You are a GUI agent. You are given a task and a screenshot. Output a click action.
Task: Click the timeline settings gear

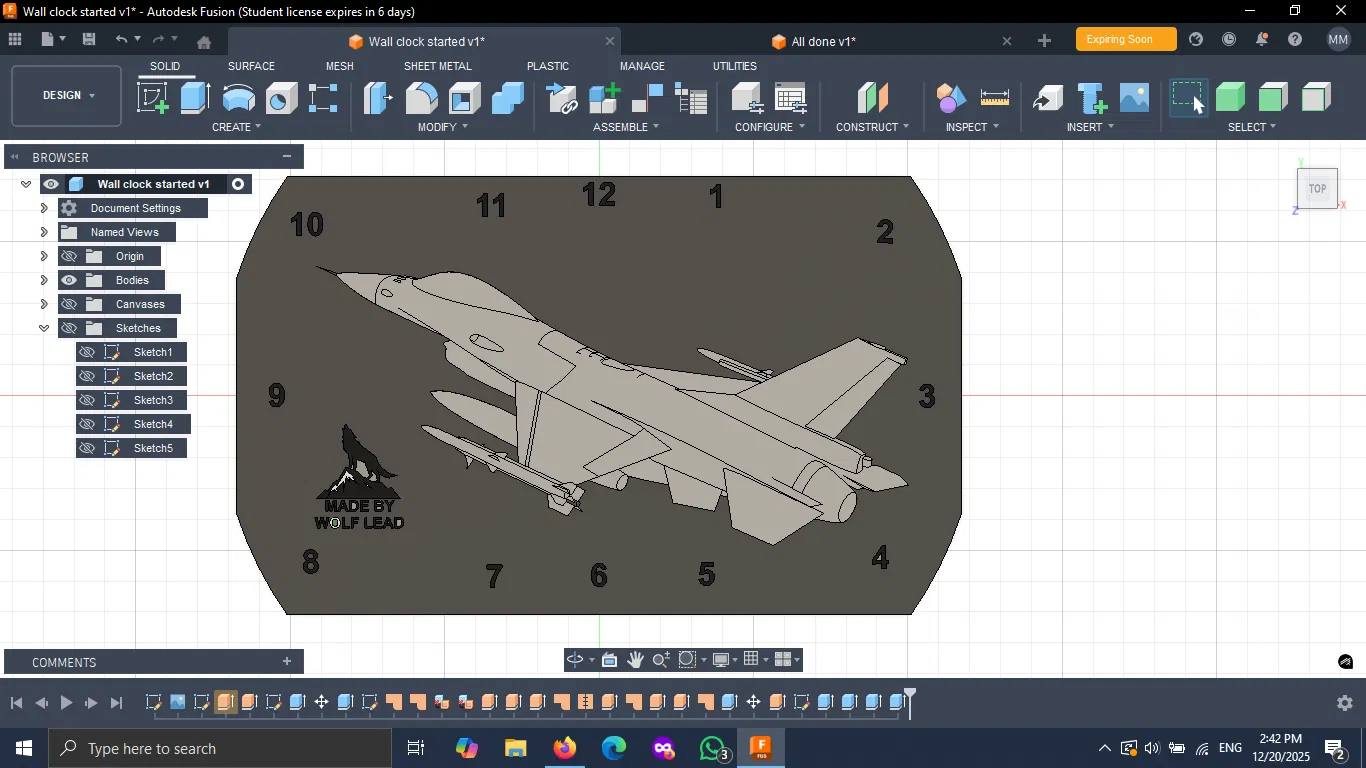click(x=1345, y=703)
